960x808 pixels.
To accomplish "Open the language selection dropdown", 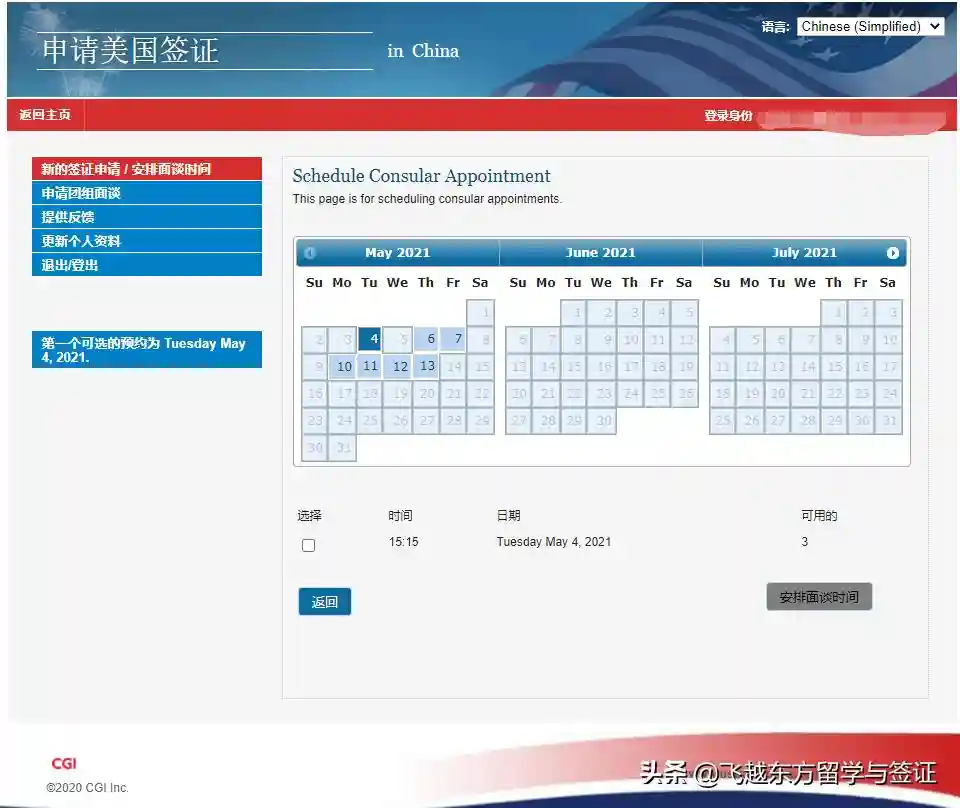I will [x=870, y=27].
